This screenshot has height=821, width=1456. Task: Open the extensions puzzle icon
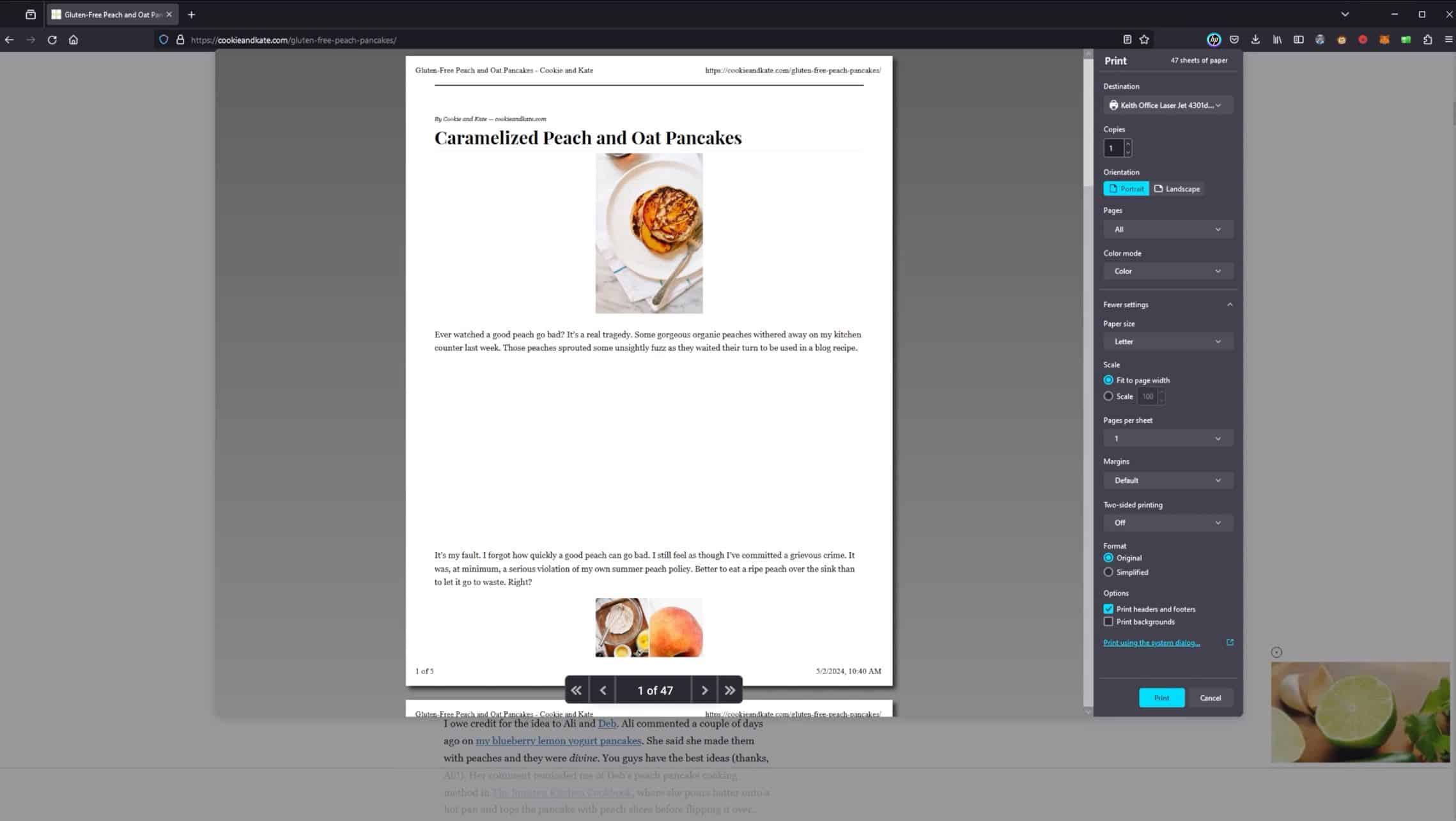[1427, 40]
